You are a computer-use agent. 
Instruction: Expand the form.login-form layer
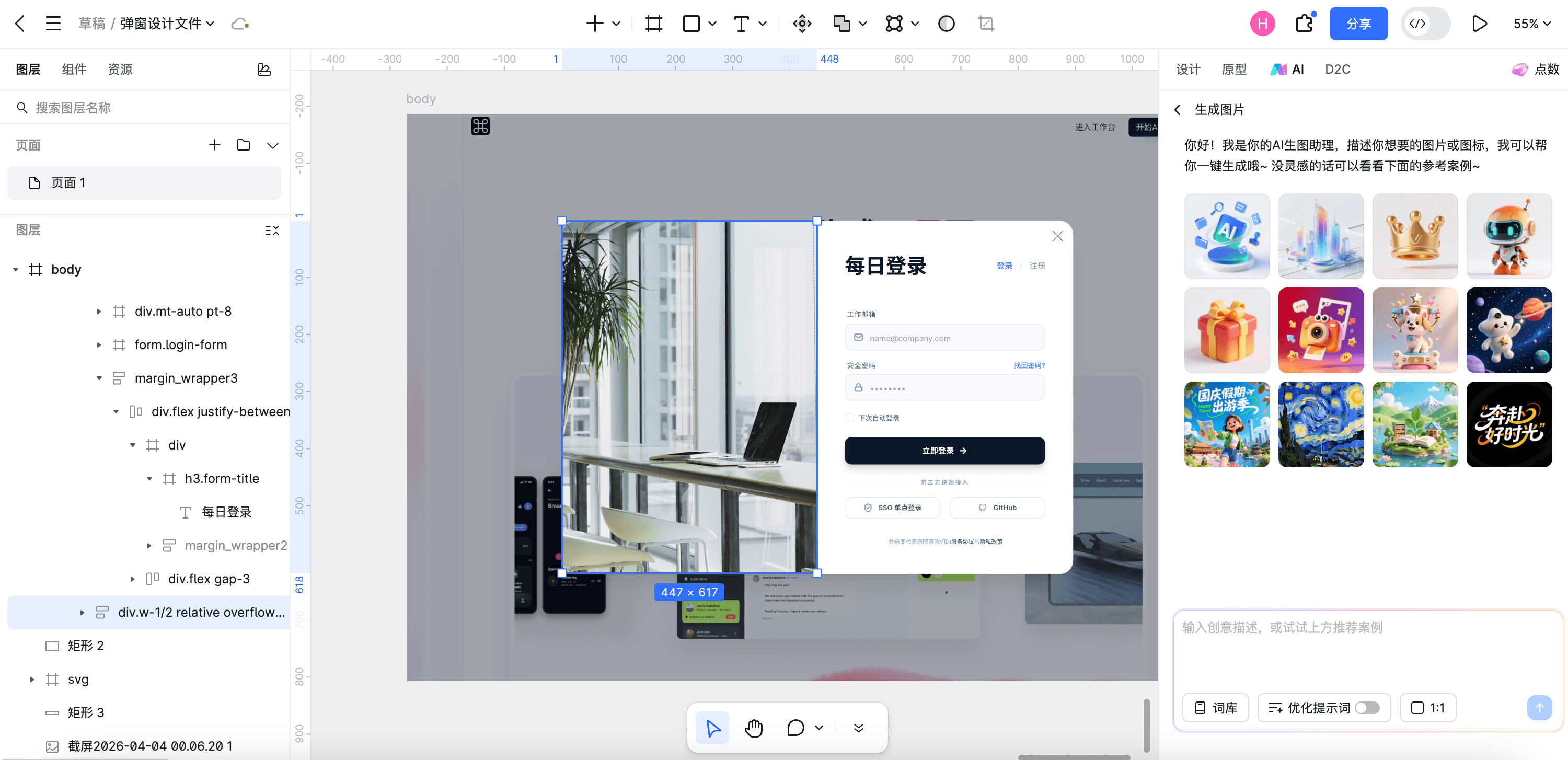point(99,344)
